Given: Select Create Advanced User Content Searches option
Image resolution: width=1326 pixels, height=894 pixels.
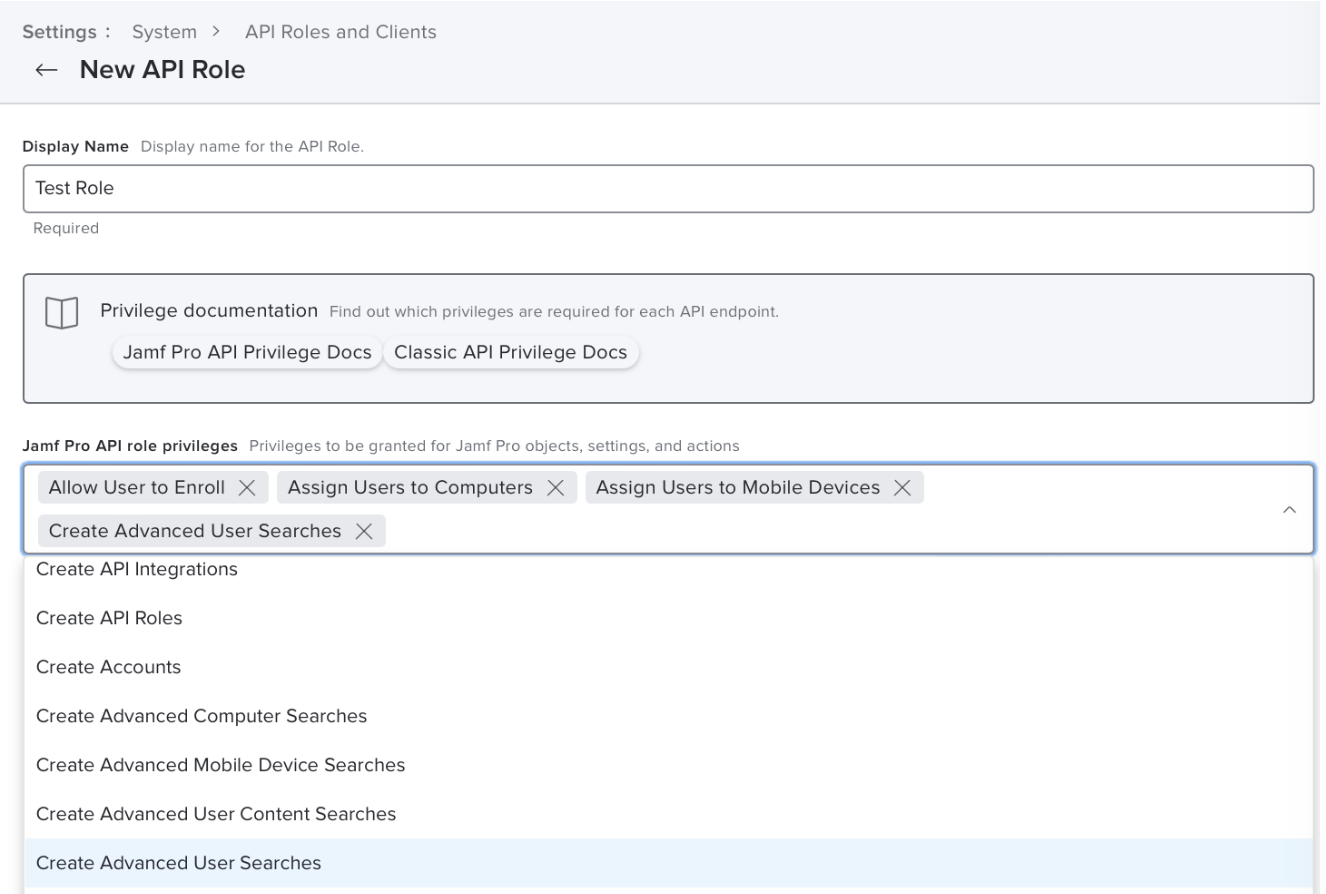Looking at the screenshot, I should pos(668,814).
